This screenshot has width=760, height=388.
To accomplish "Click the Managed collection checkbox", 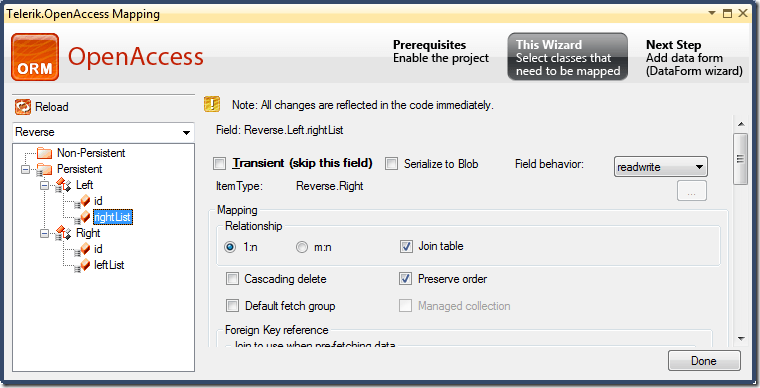I will (x=405, y=306).
